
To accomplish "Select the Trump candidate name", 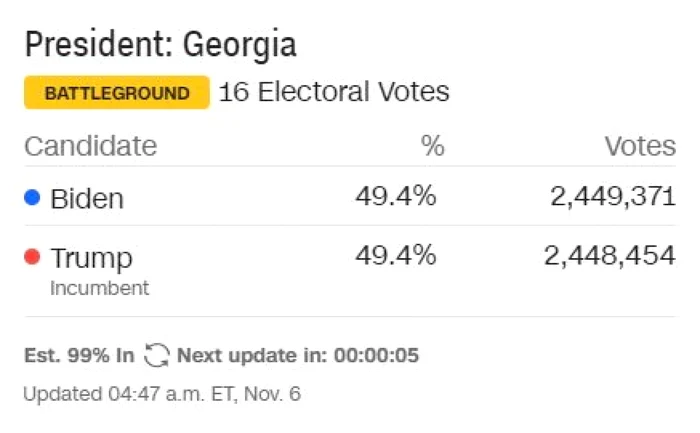I will 92,258.
